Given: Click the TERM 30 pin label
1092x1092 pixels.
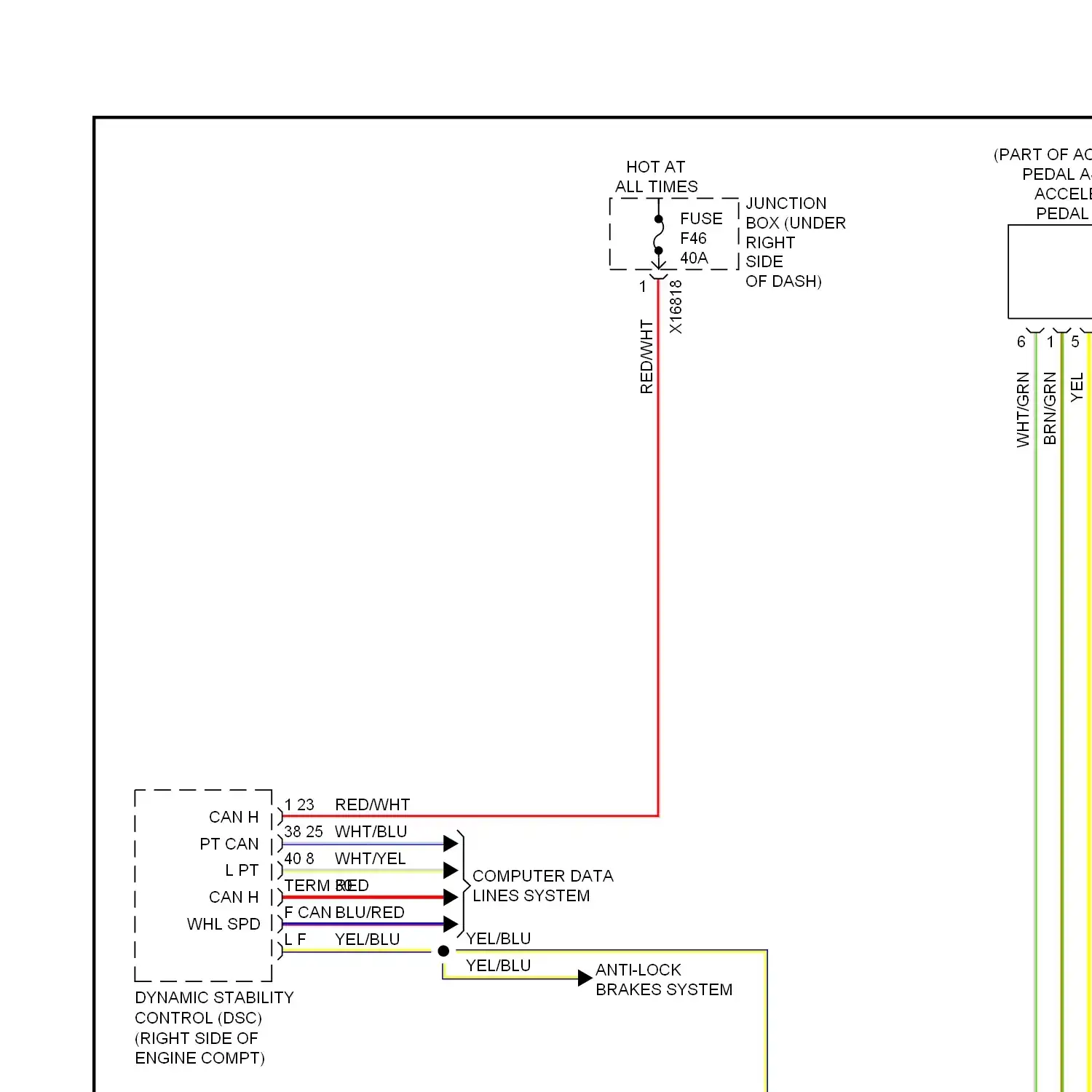Looking at the screenshot, I should click(318, 885).
